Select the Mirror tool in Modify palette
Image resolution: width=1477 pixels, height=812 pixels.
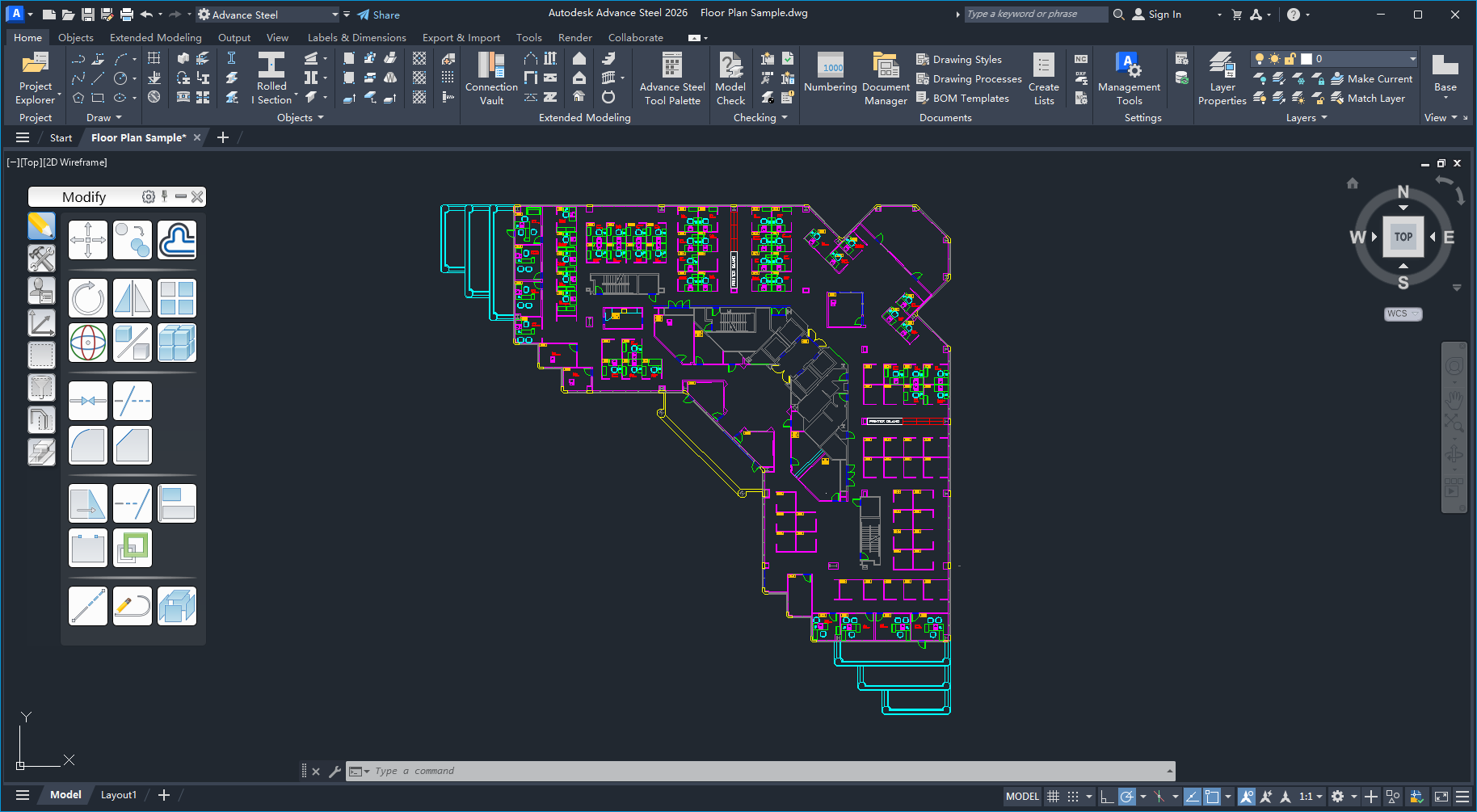(x=133, y=298)
